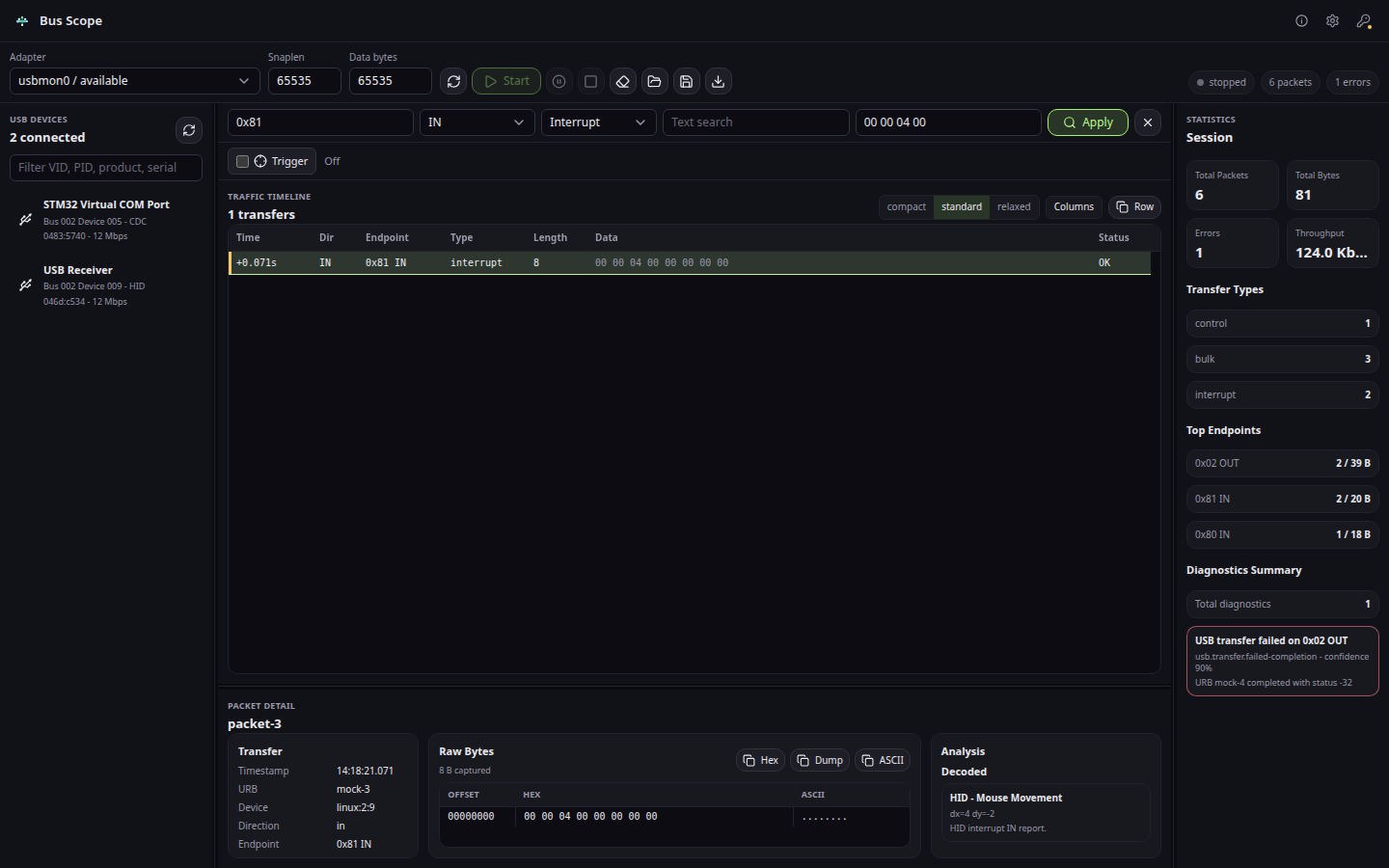Click the export download icon
This screenshot has height=868, width=1389.
pyautogui.click(x=719, y=81)
